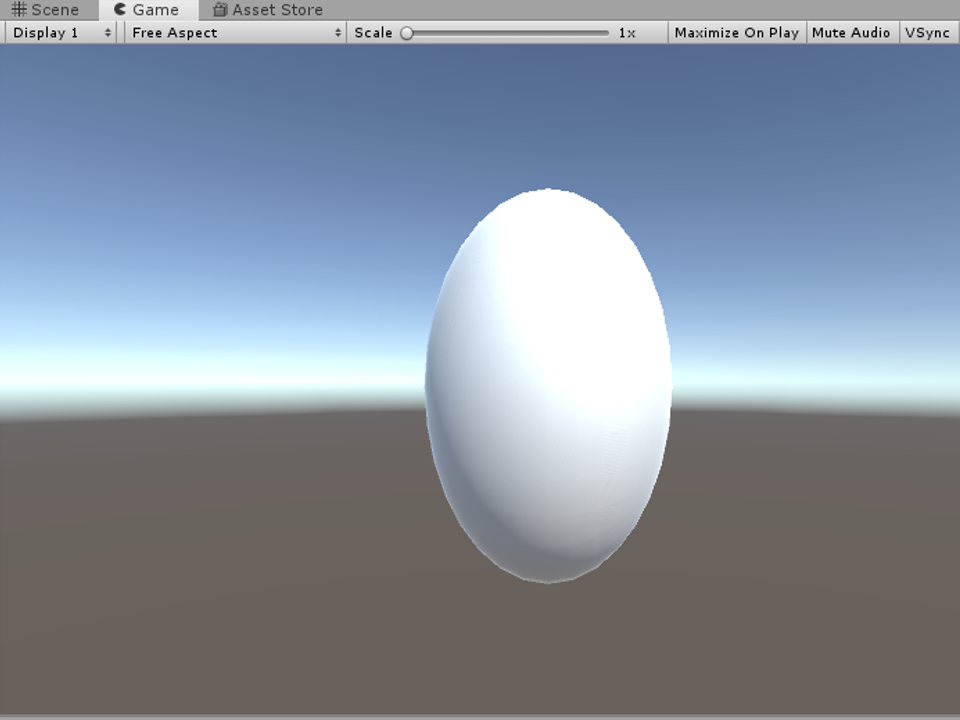Open the Free Aspect dropdown
Viewport: 960px width, 720px height.
click(235, 32)
